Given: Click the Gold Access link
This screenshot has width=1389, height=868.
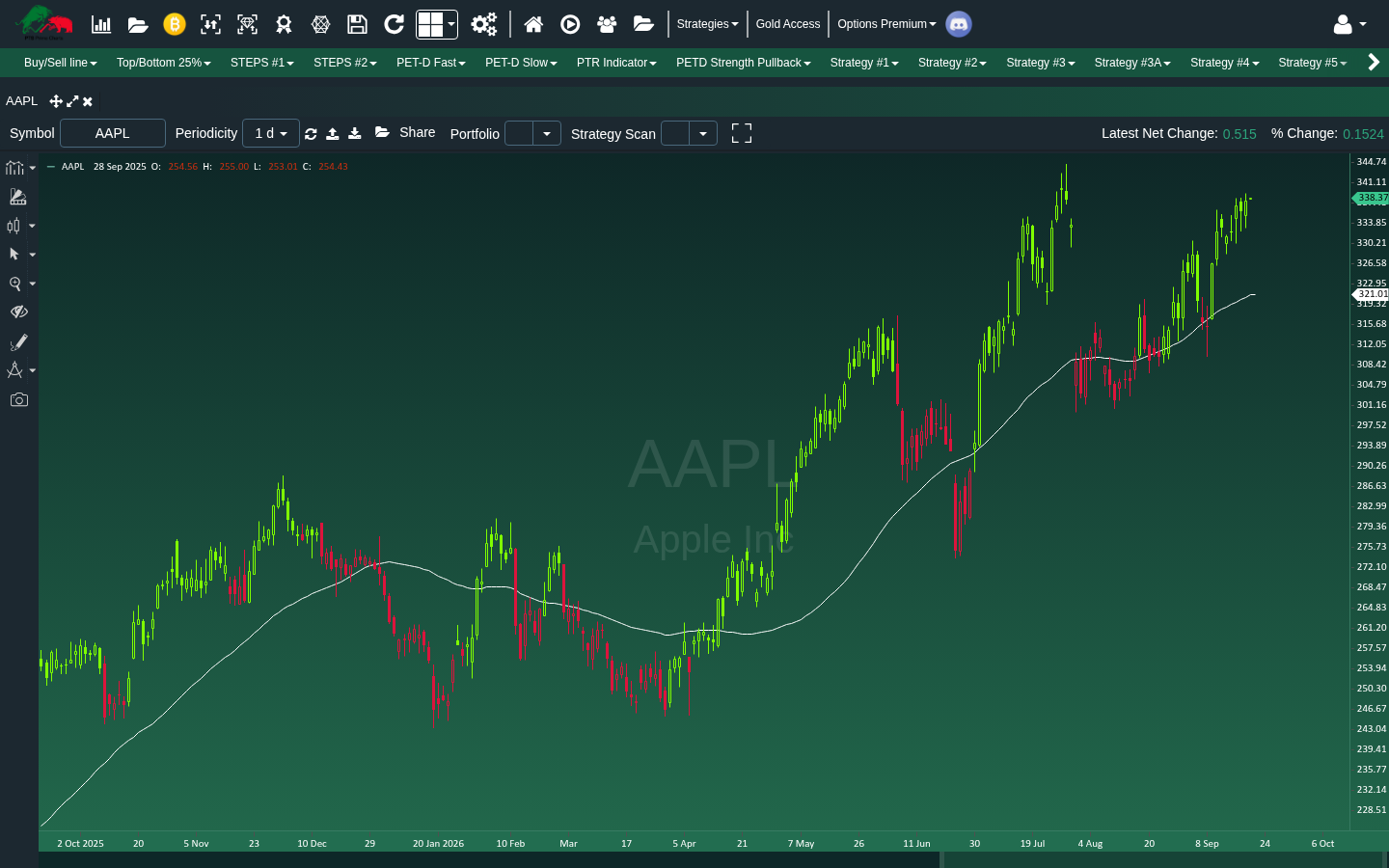Looking at the screenshot, I should point(788,24).
